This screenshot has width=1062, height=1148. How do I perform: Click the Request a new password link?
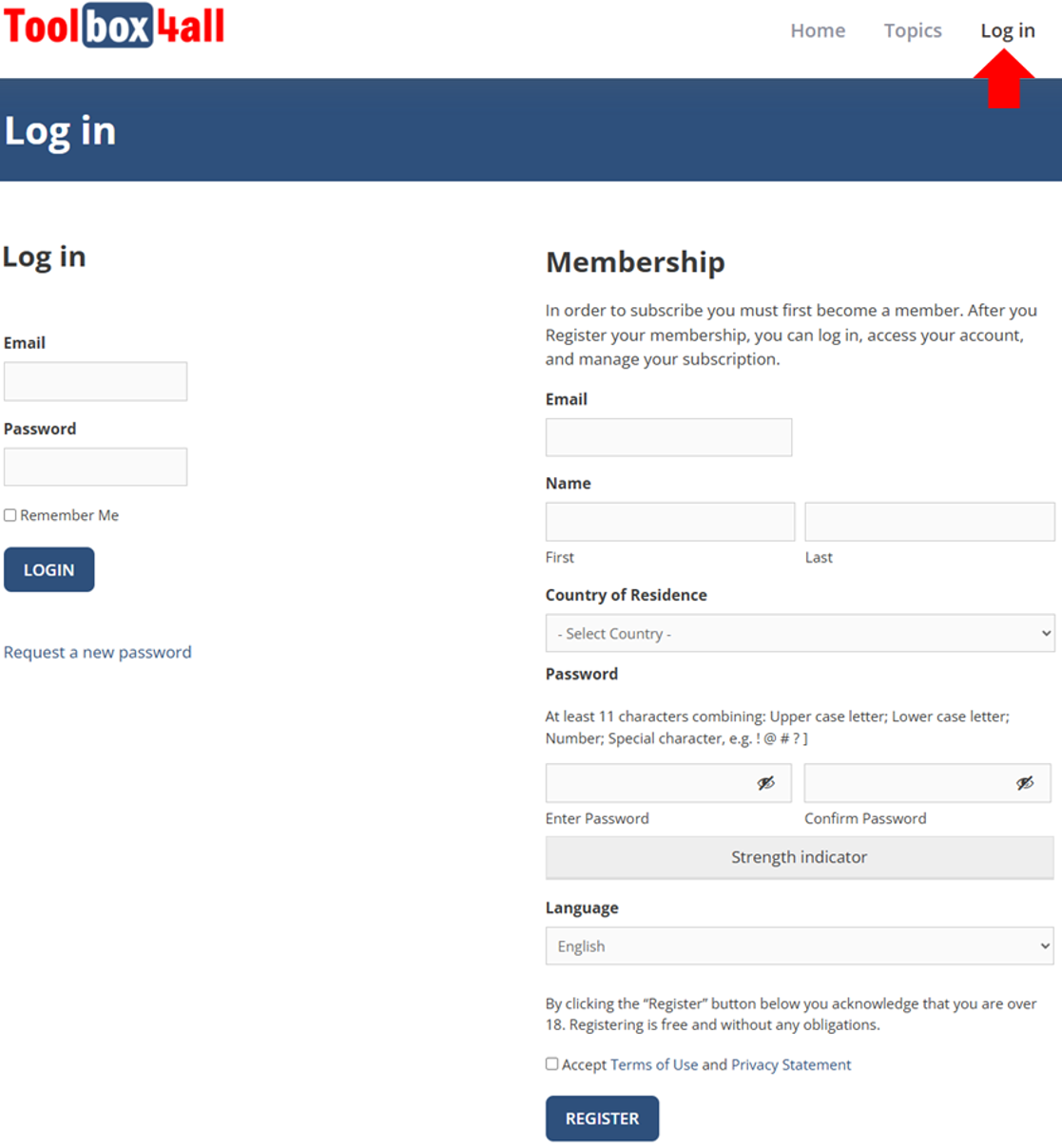[x=98, y=652]
